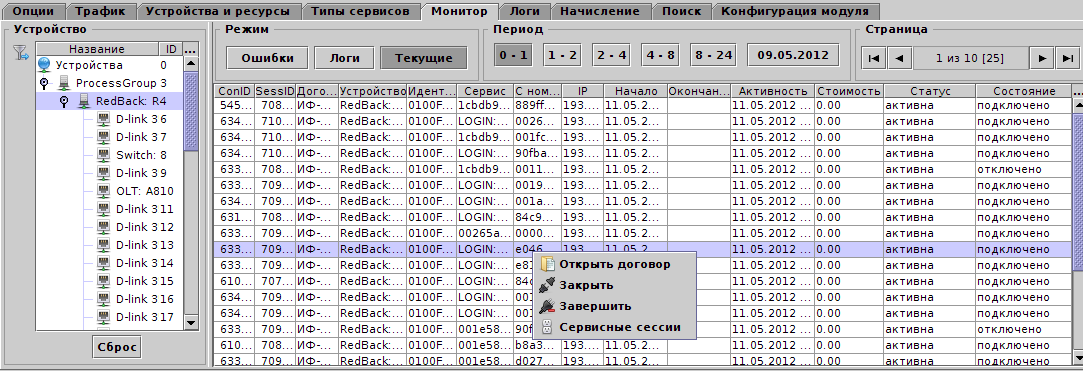Collapse the RedBack: R4 tree node
This screenshot has height=371, width=1083.
[64, 101]
